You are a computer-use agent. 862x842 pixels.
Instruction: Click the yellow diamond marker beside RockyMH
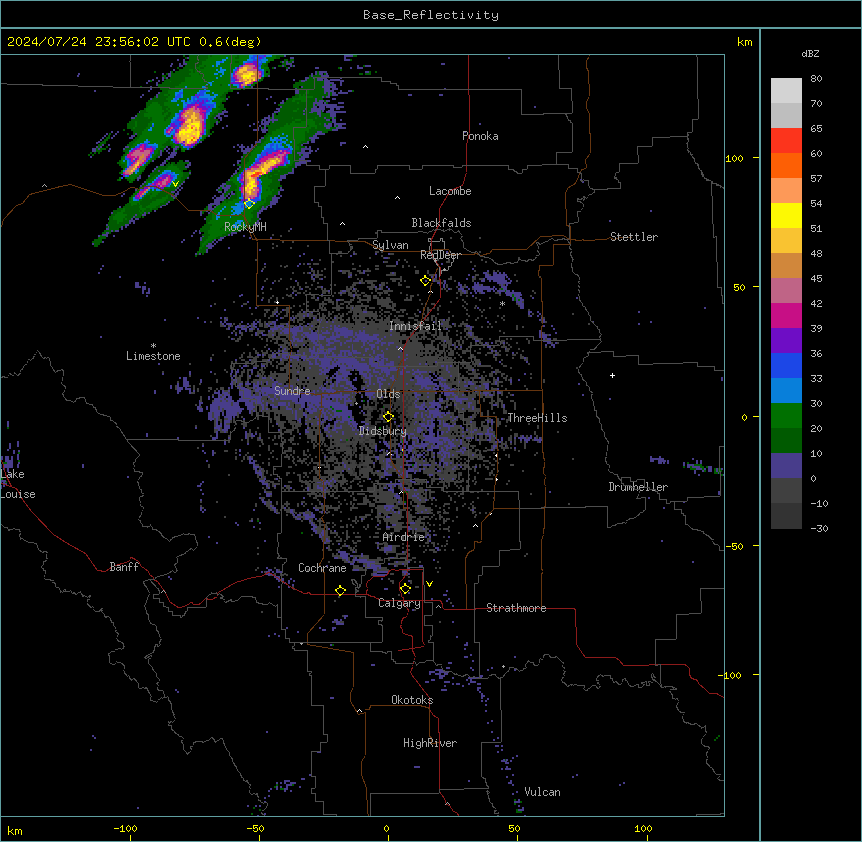(x=250, y=204)
